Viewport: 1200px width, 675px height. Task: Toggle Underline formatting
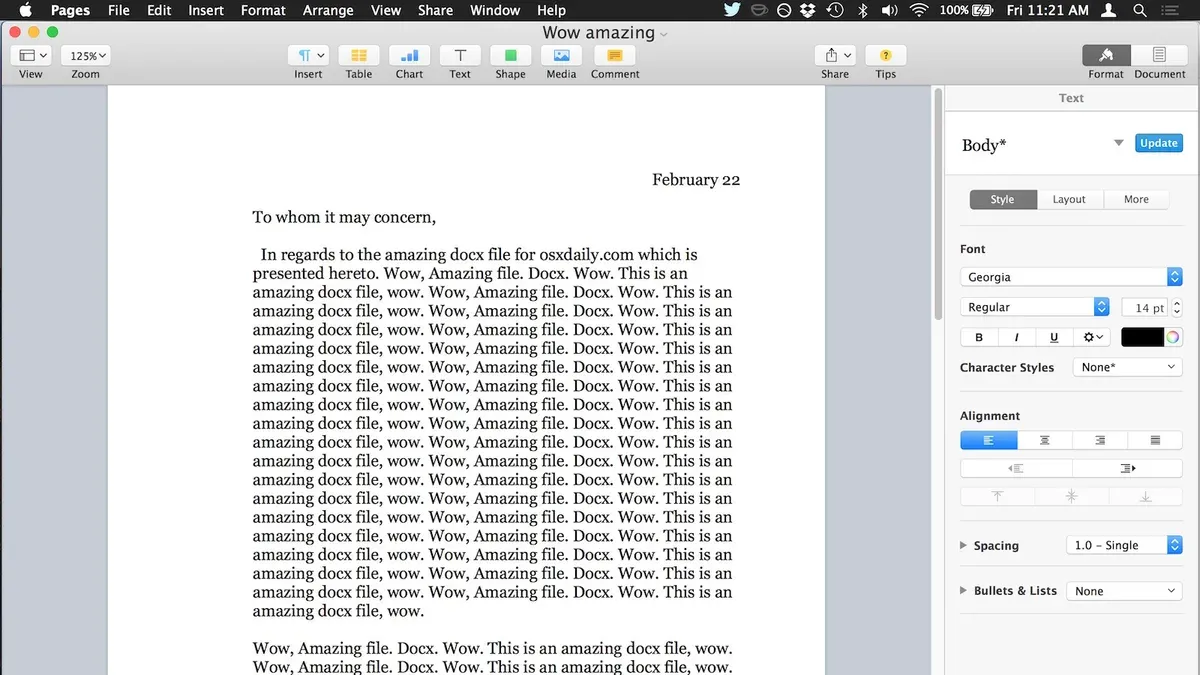coord(1054,337)
